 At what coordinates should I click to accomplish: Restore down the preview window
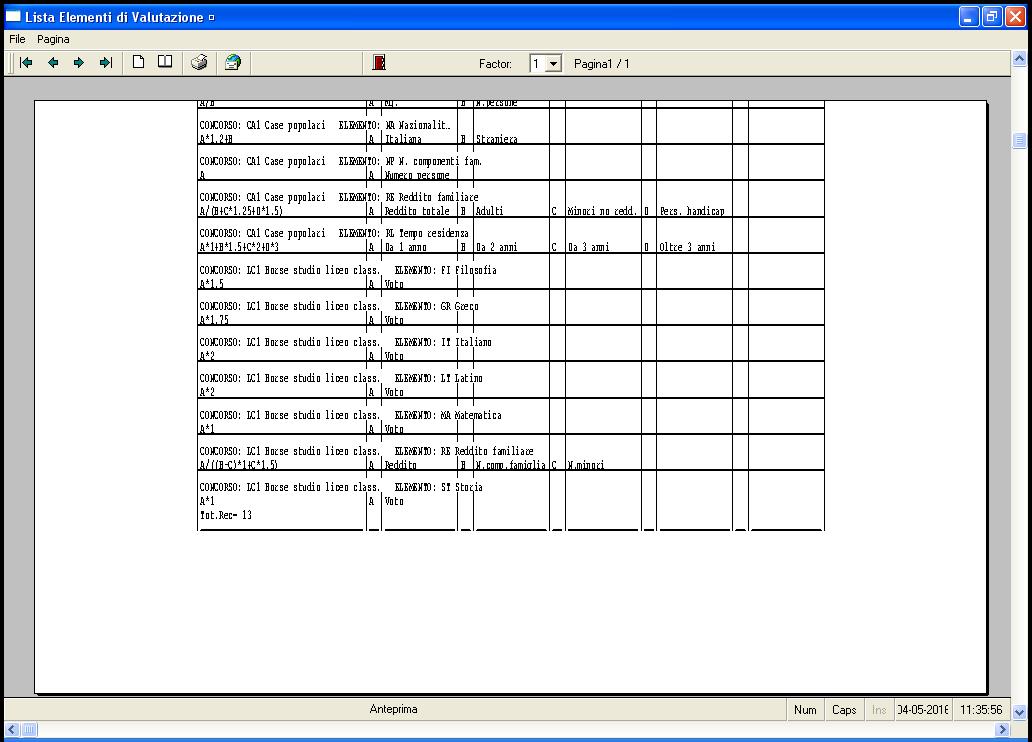pyautogui.click(x=992, y=17)
